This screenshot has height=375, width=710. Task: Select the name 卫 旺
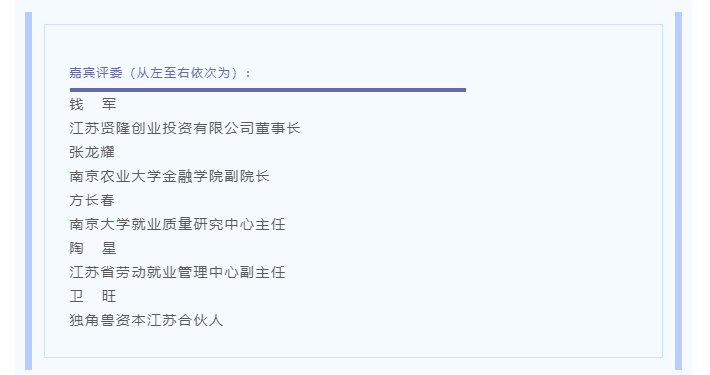[x=93, y=296]
